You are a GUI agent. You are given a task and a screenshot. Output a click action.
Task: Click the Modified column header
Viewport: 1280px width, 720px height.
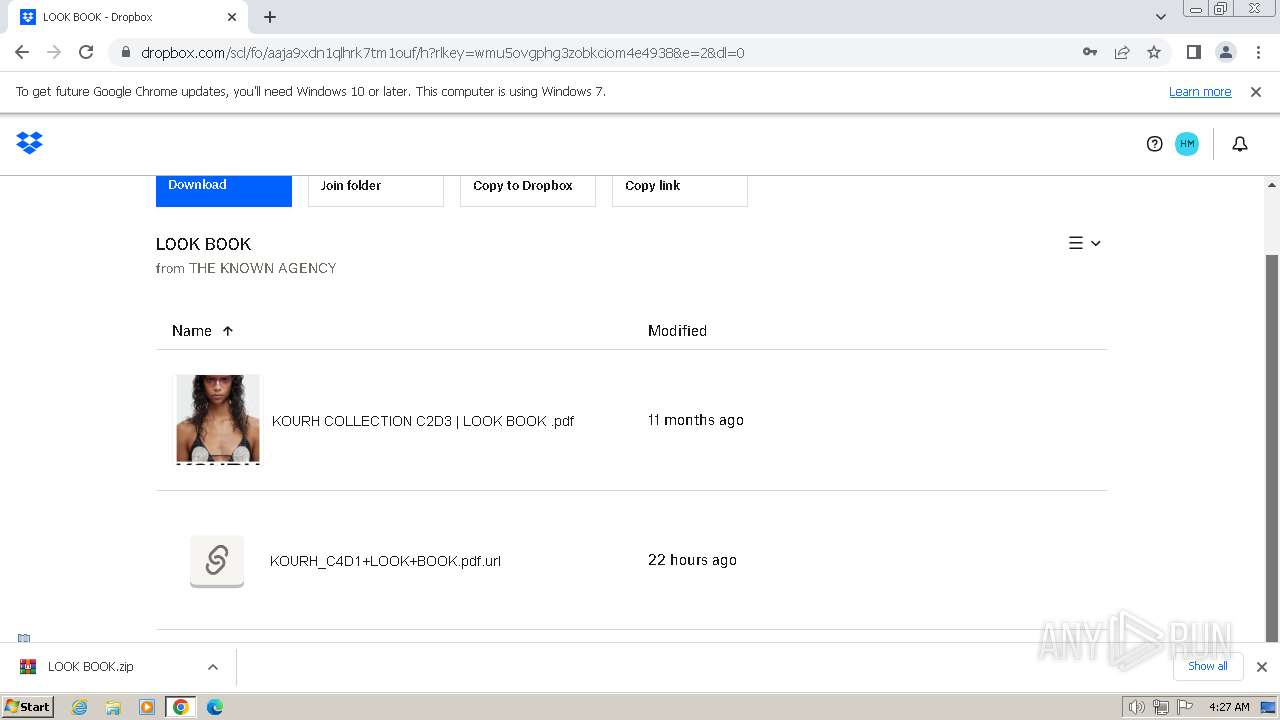tap(677, 331)
